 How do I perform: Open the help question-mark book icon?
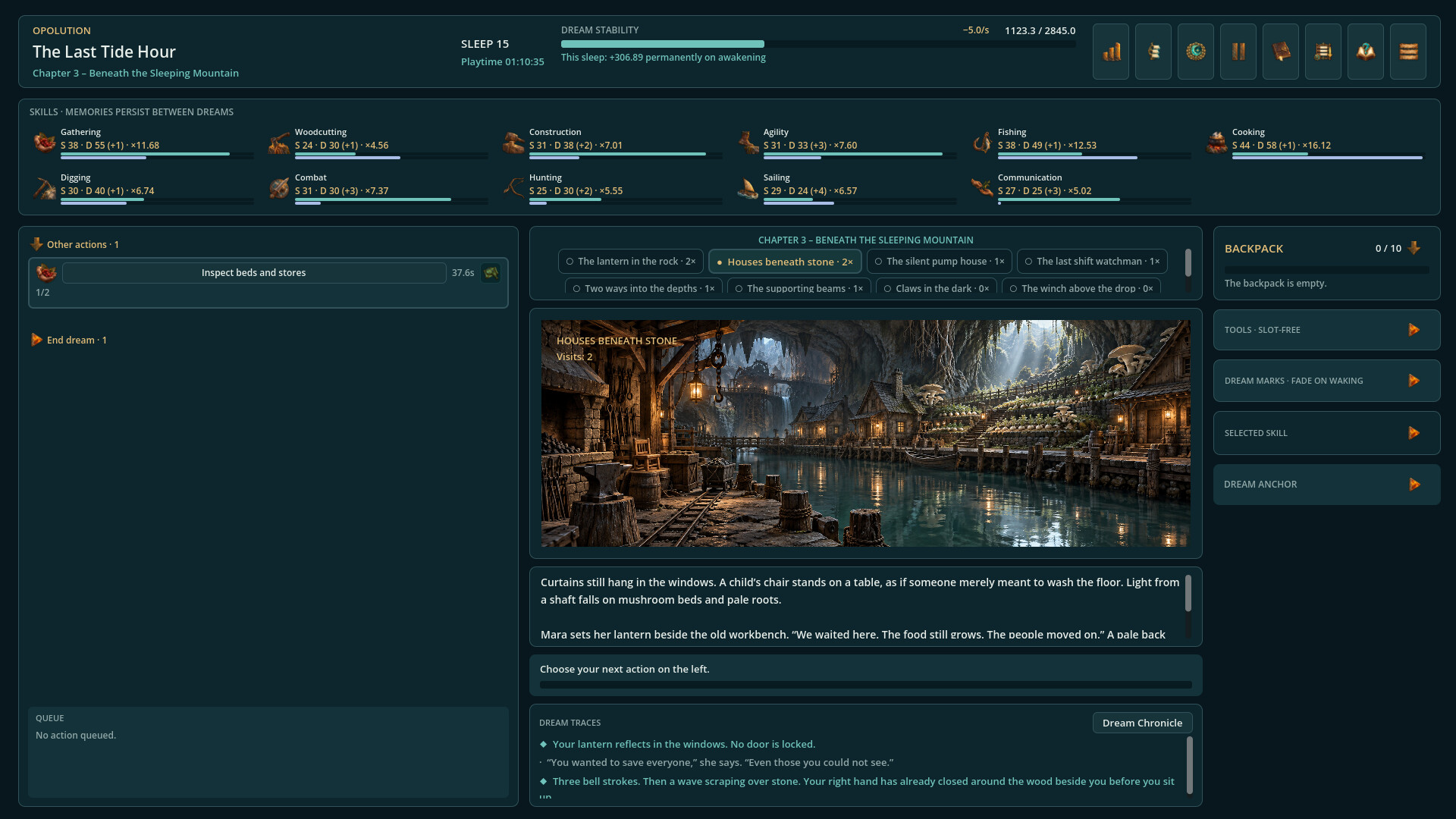coord(1366,52)
